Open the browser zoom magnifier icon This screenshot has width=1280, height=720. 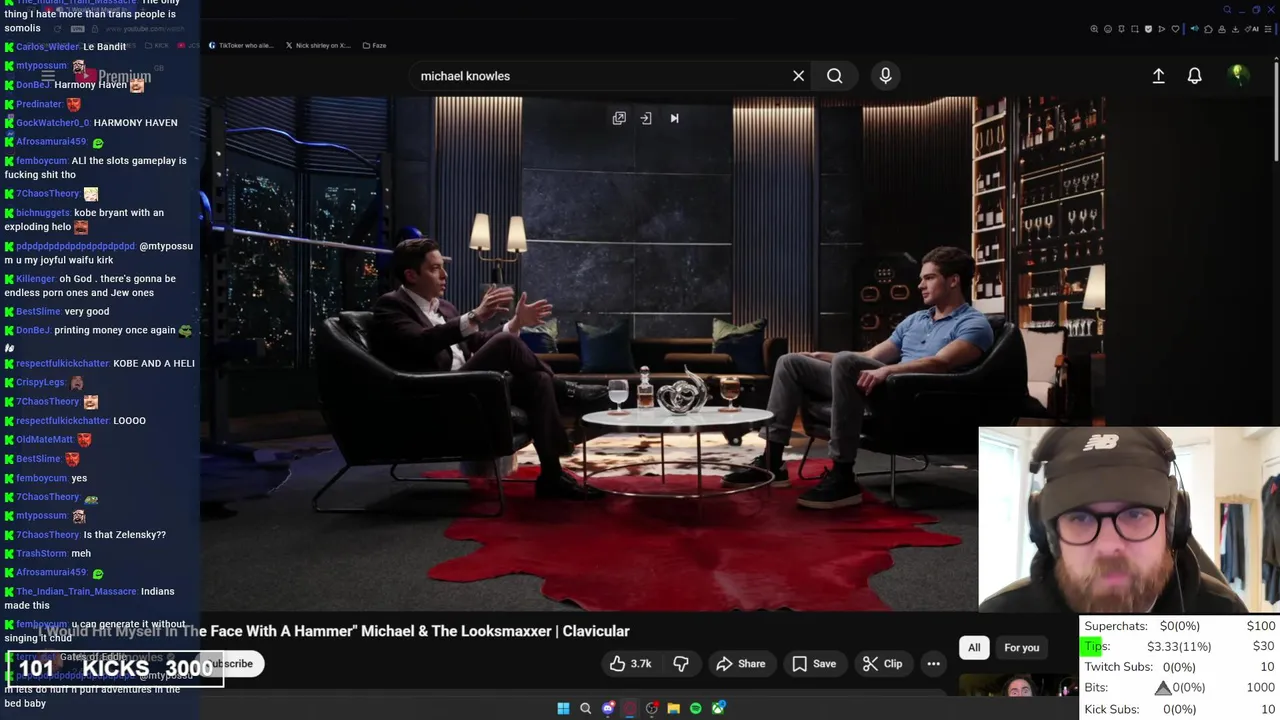[x=1094, y=29]
